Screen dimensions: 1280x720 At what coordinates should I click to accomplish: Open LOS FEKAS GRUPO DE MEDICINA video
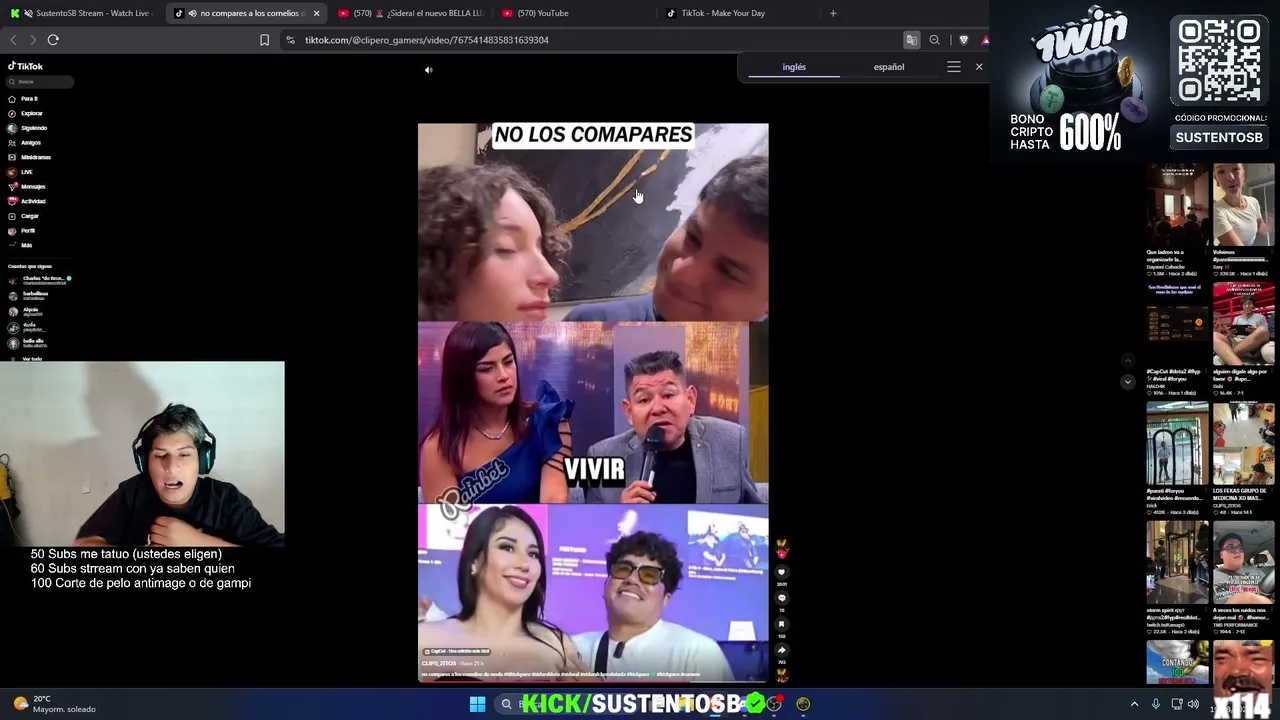[1244, 444]
